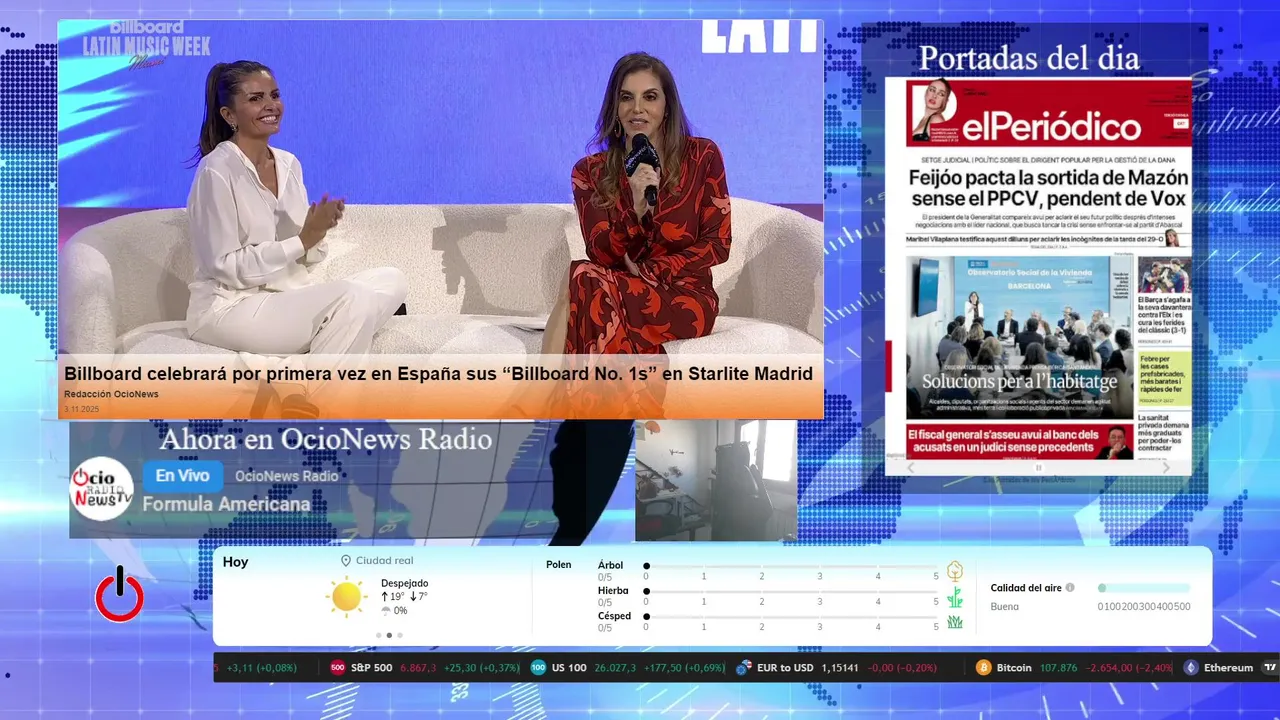Click the Formula Americana program title
Viewport: 1280px width, 720px height.
(226, 504)
